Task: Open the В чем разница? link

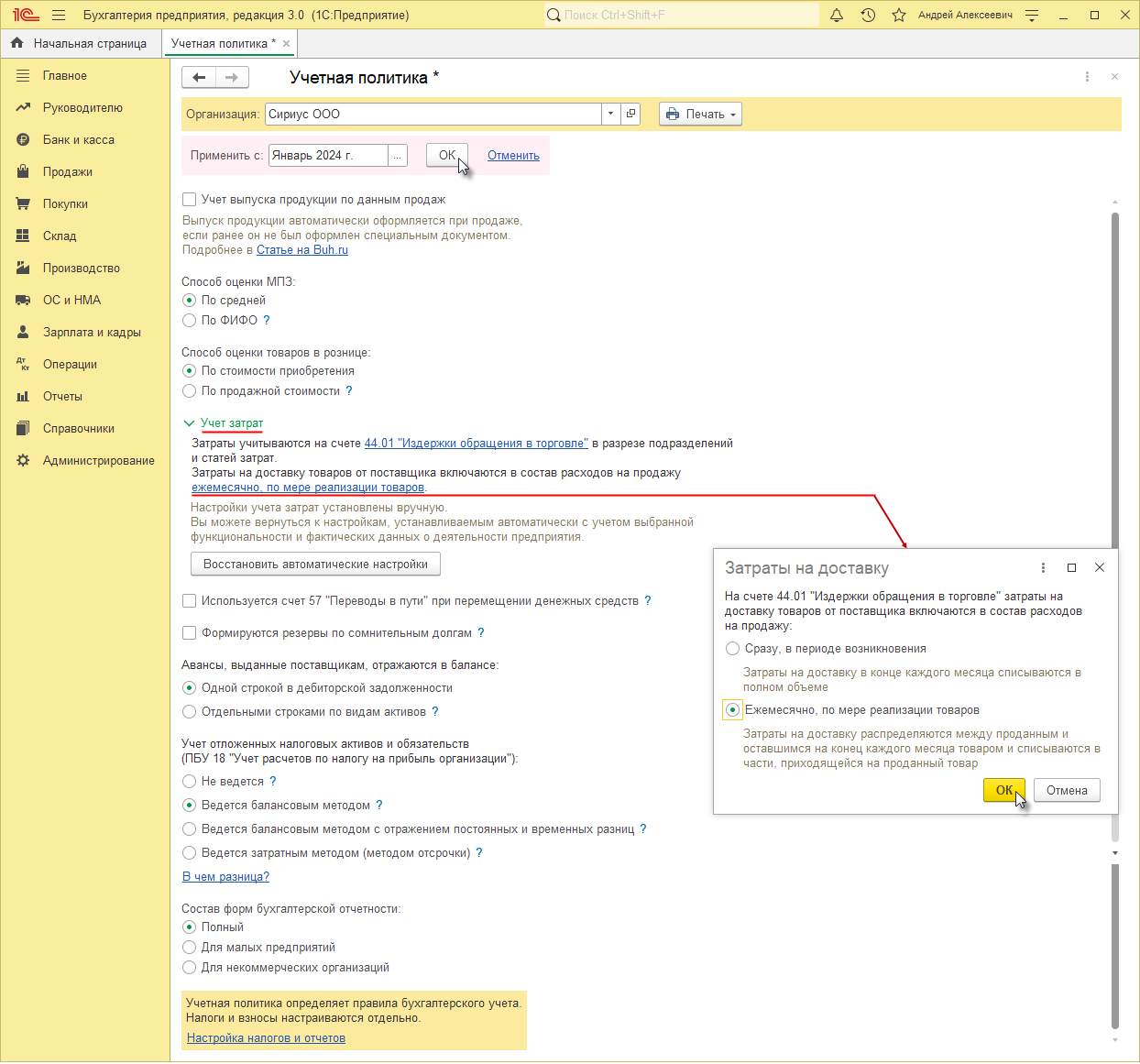Action: point(225,877)
